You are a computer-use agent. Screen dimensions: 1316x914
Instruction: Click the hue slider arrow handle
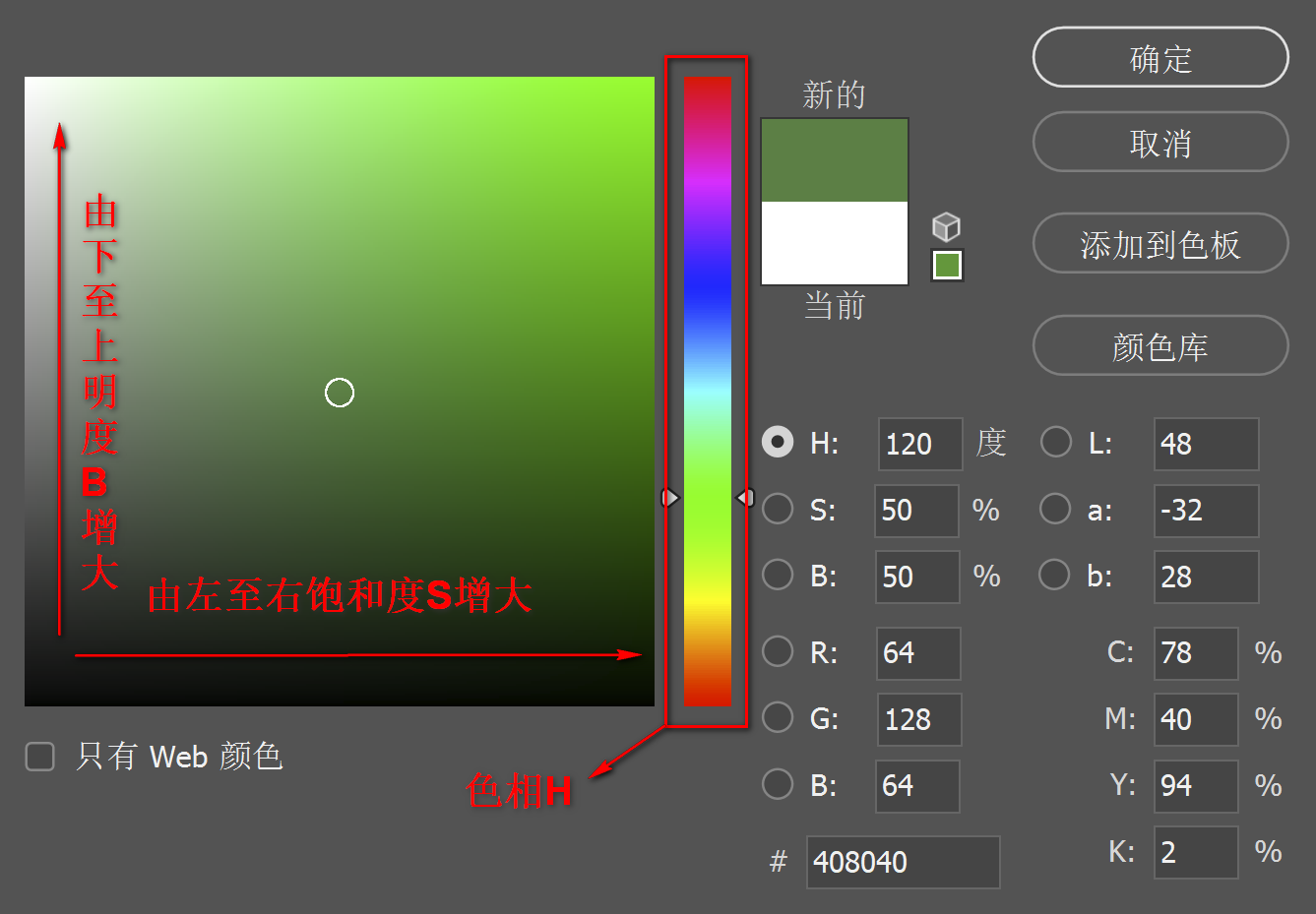tap(670, 498)
